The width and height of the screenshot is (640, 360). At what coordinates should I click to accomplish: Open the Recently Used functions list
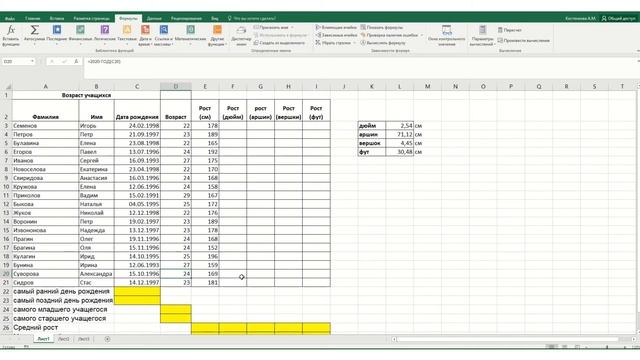[x=57, y=35]
